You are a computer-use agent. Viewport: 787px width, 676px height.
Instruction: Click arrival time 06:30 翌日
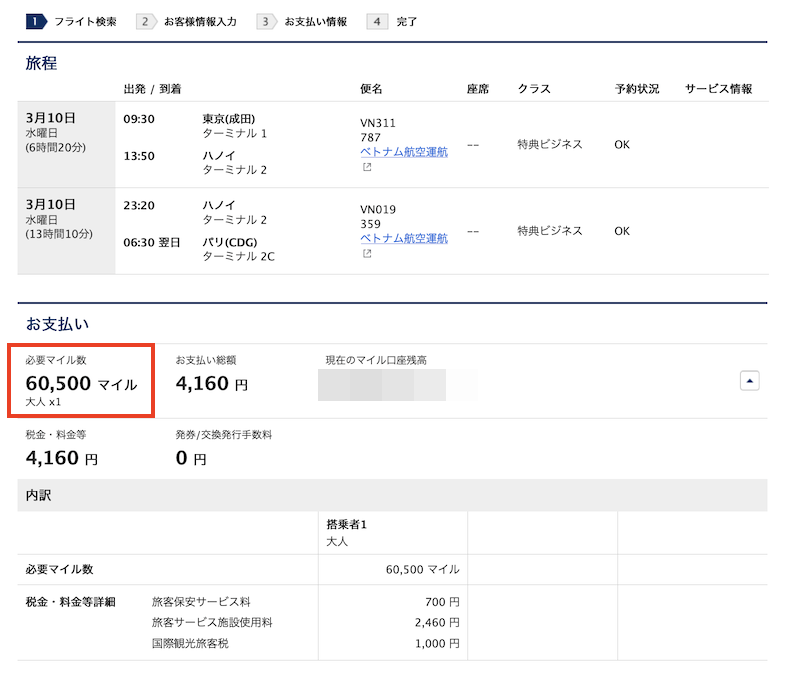pos(152,242)
